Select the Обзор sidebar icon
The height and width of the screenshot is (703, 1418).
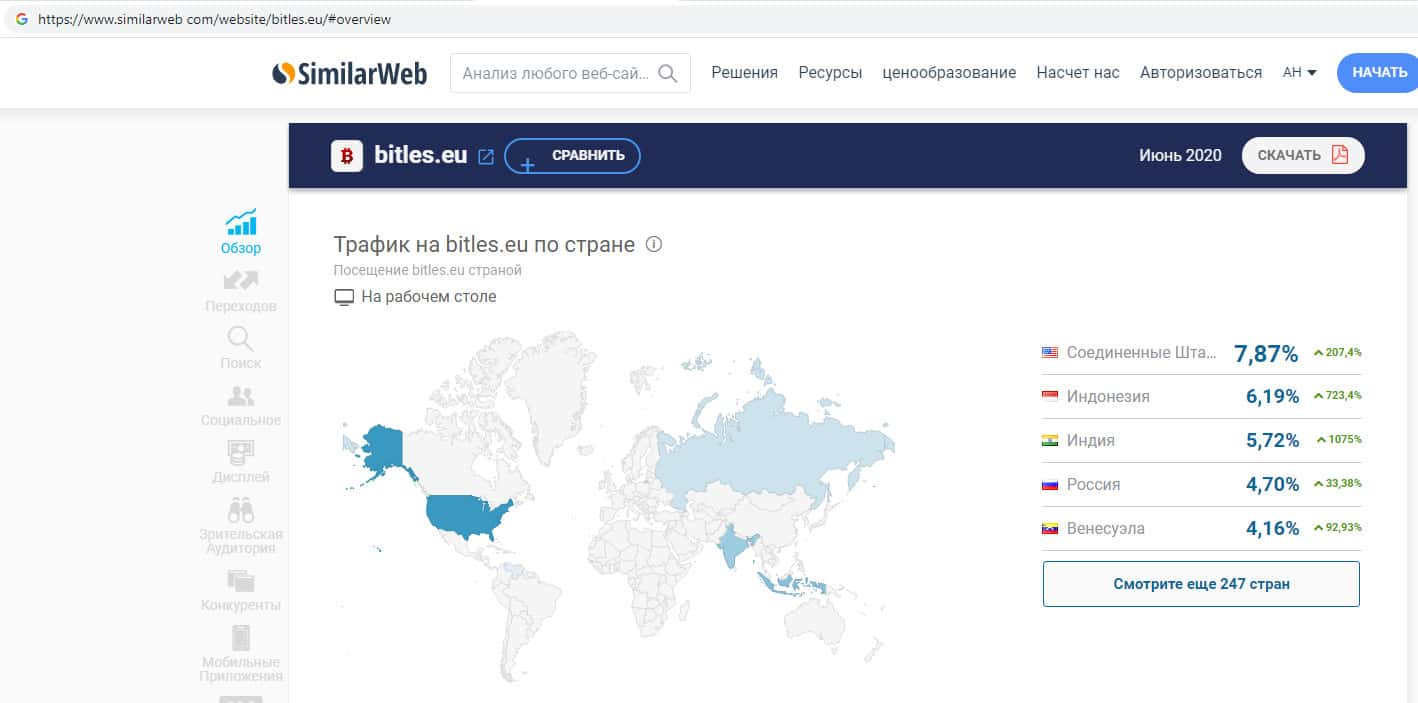[x=241, y=222]
